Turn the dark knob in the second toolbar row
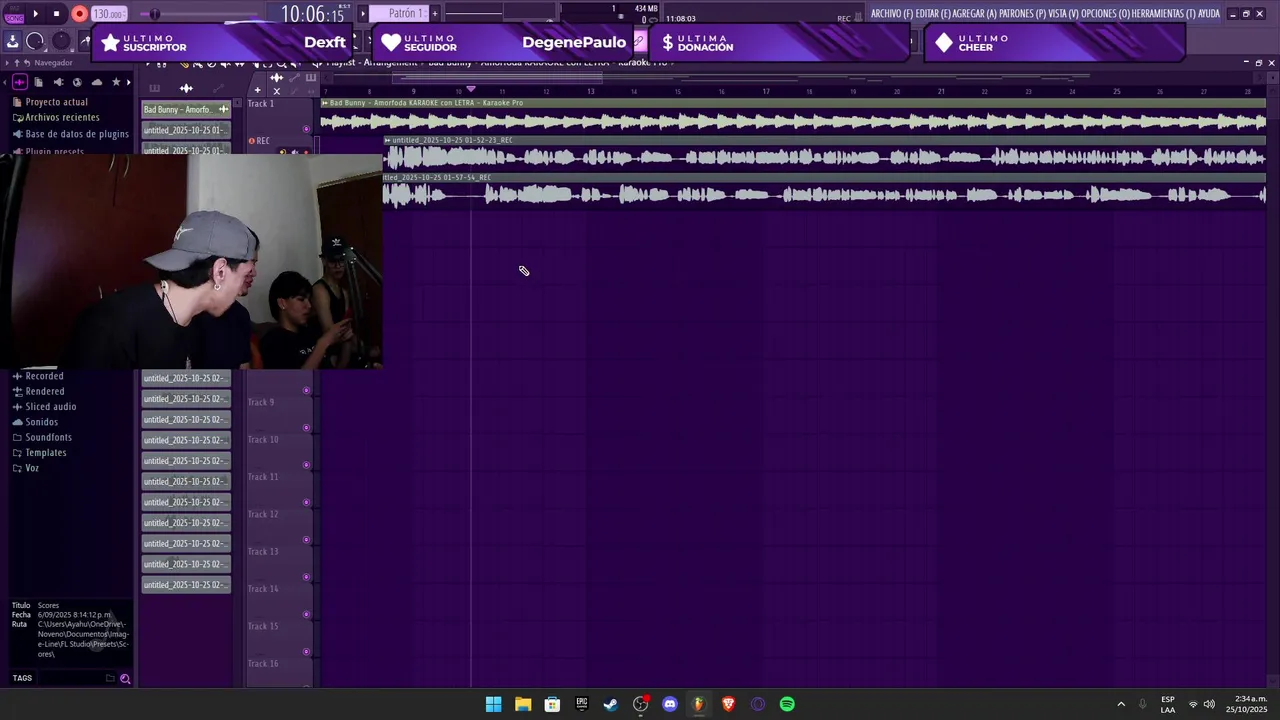The width and height of the screenshot is (1280, 720). click(x=61, y=41)
